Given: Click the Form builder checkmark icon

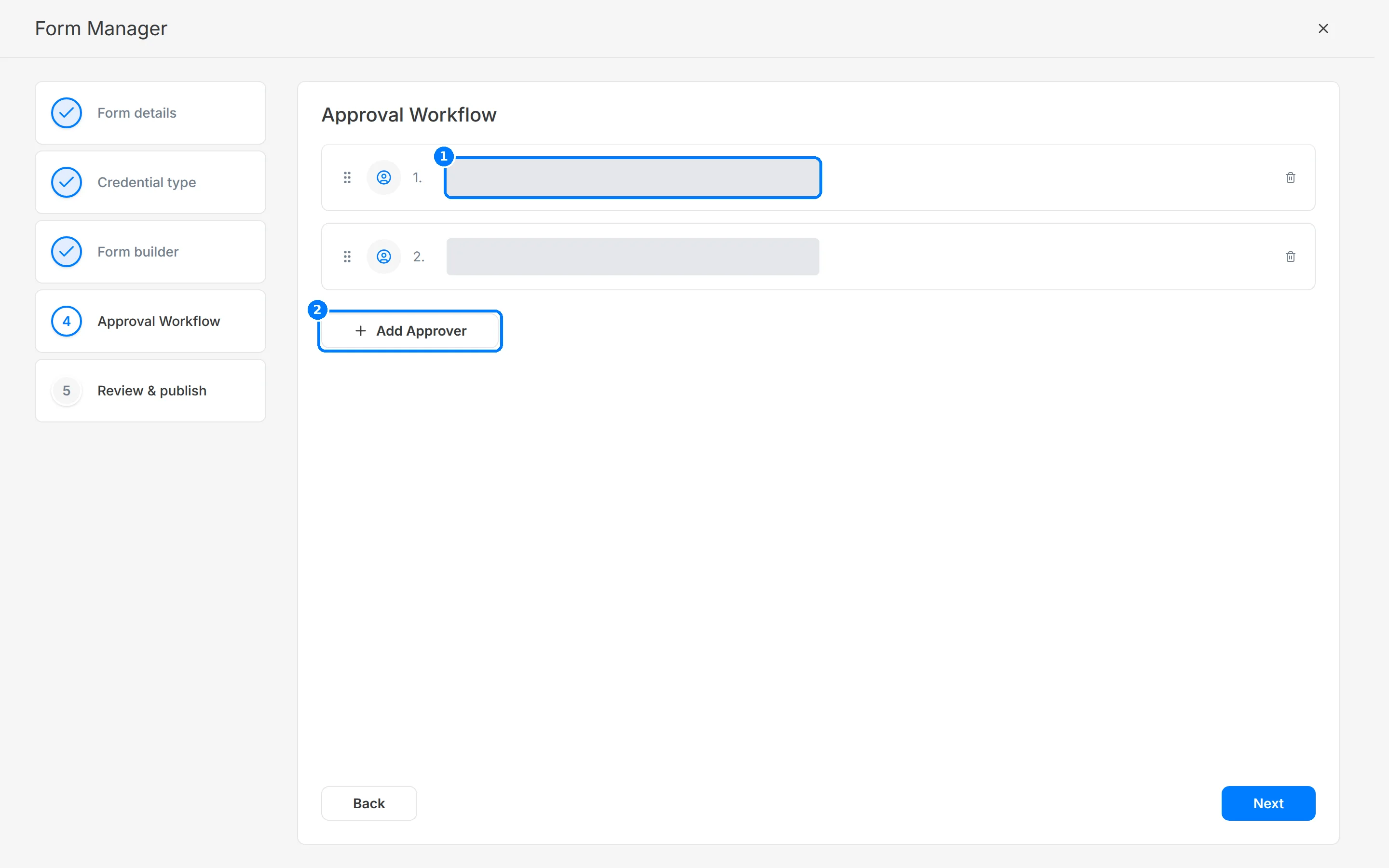Looking at the screenshot, I should point(67,252).
